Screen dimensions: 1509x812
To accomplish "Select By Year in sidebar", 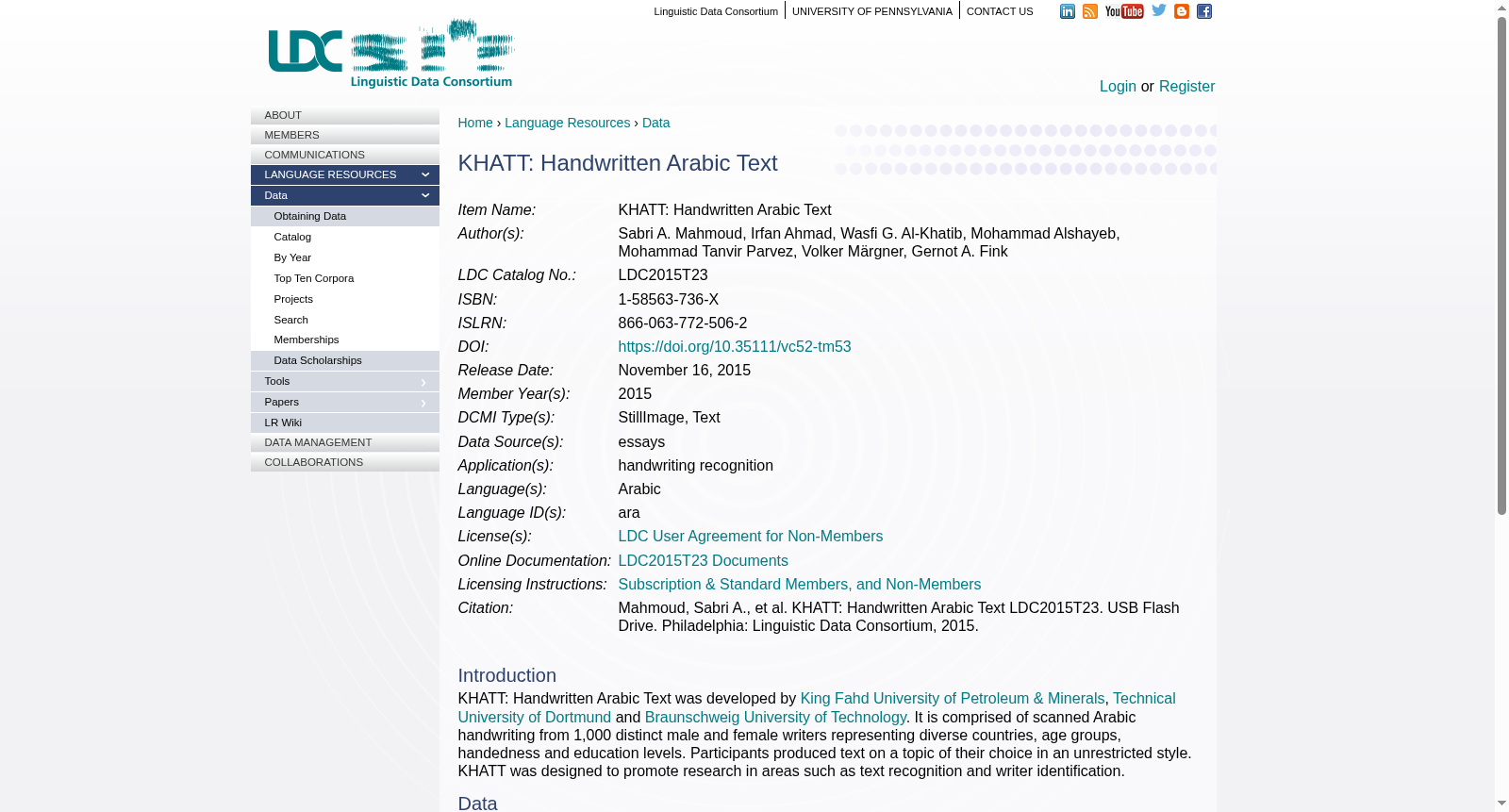I will tap(345, 257).
